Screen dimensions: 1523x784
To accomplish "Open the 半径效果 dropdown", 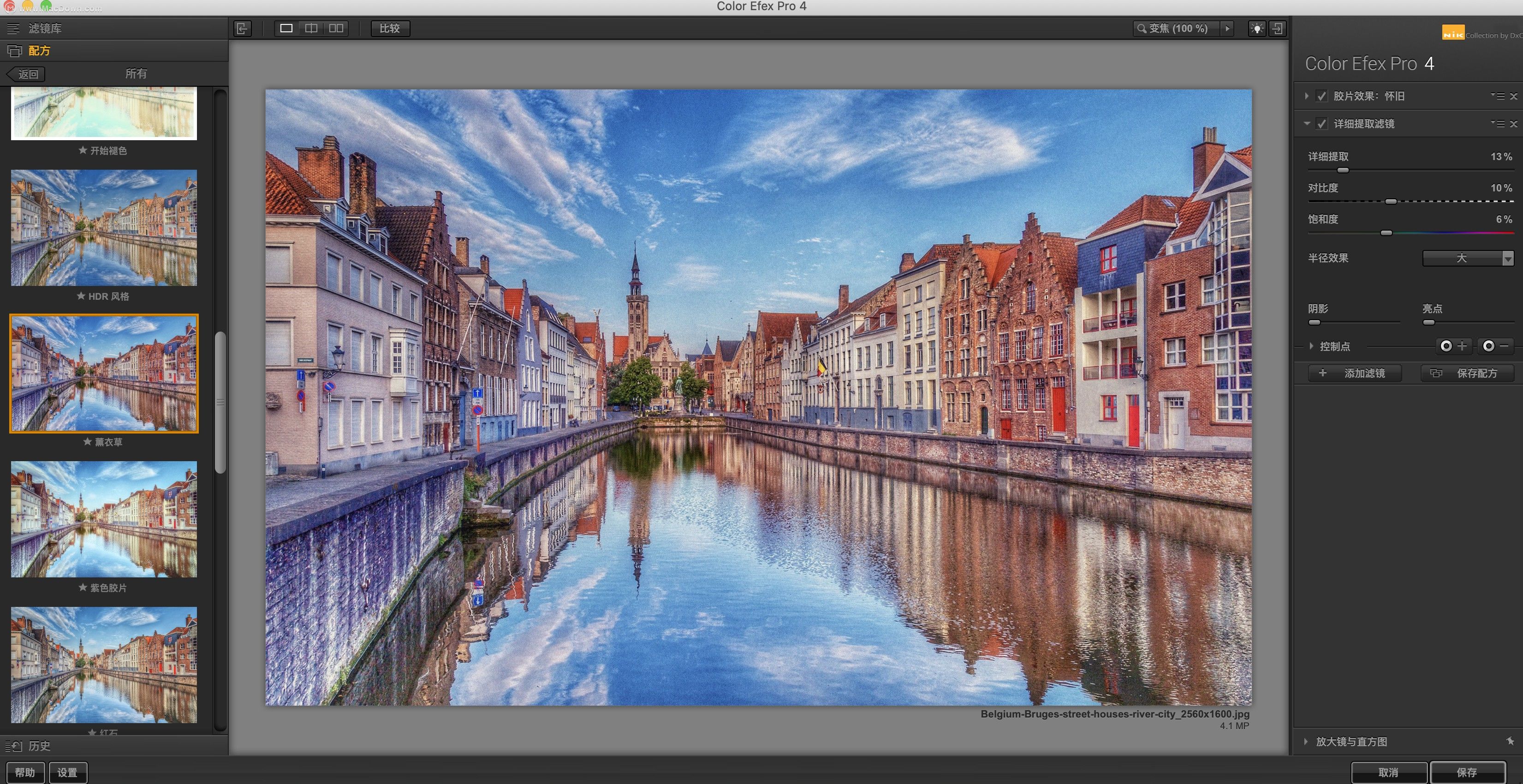I will (1468, 258).
